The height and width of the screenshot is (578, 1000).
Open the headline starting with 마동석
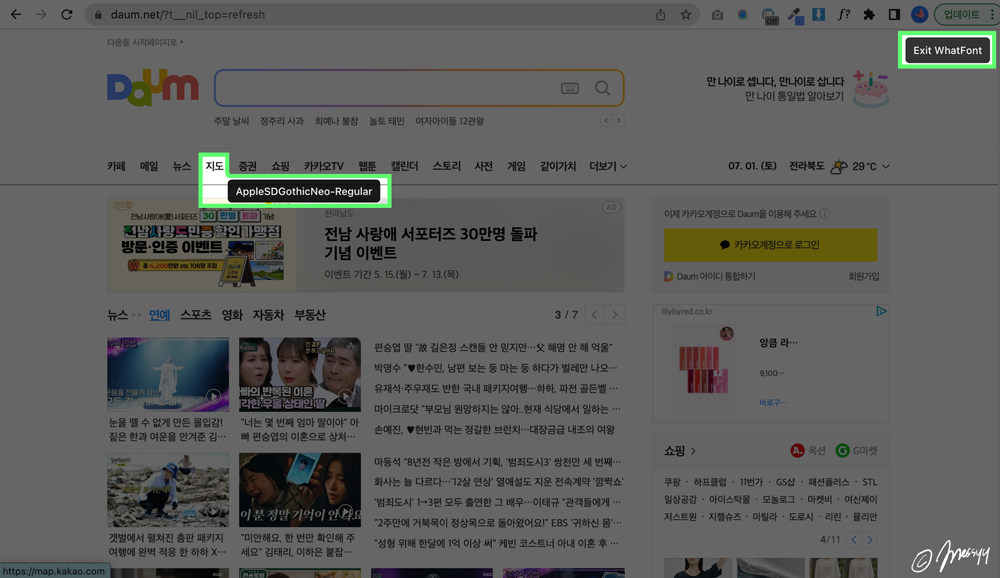pos(497,461)
